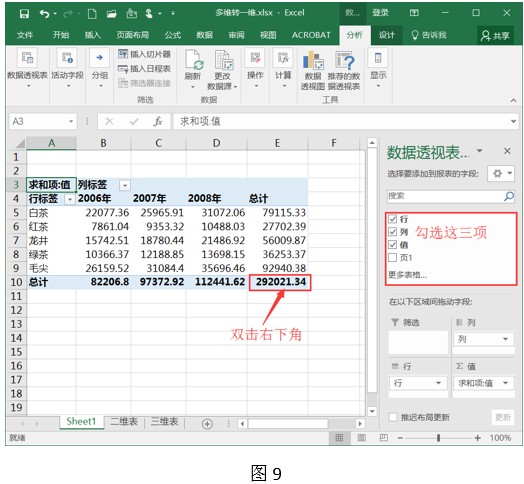Check the 页1 field checkbox
The height and width of the screenshot is (484, 524).
click(393, 257)
